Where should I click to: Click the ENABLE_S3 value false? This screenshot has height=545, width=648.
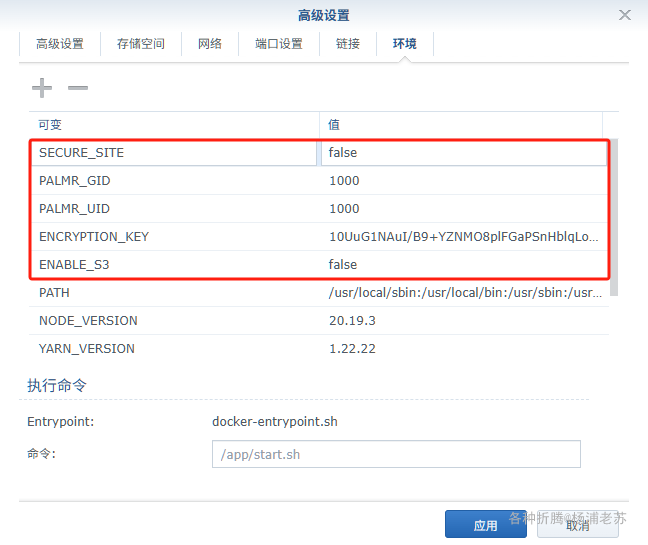pyautogui.click(x=343, y=264)
